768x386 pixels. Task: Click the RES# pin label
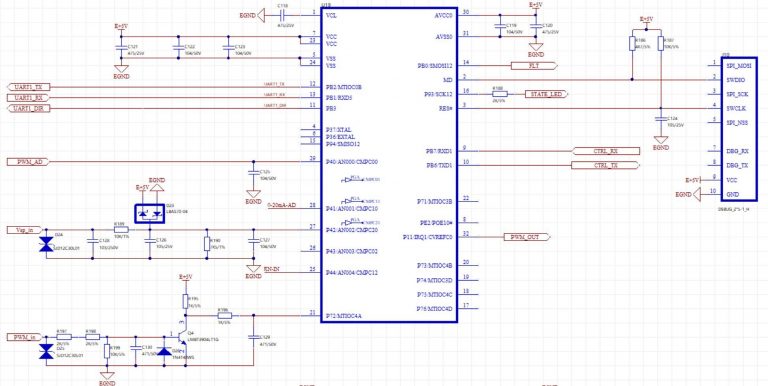(446, 108)
